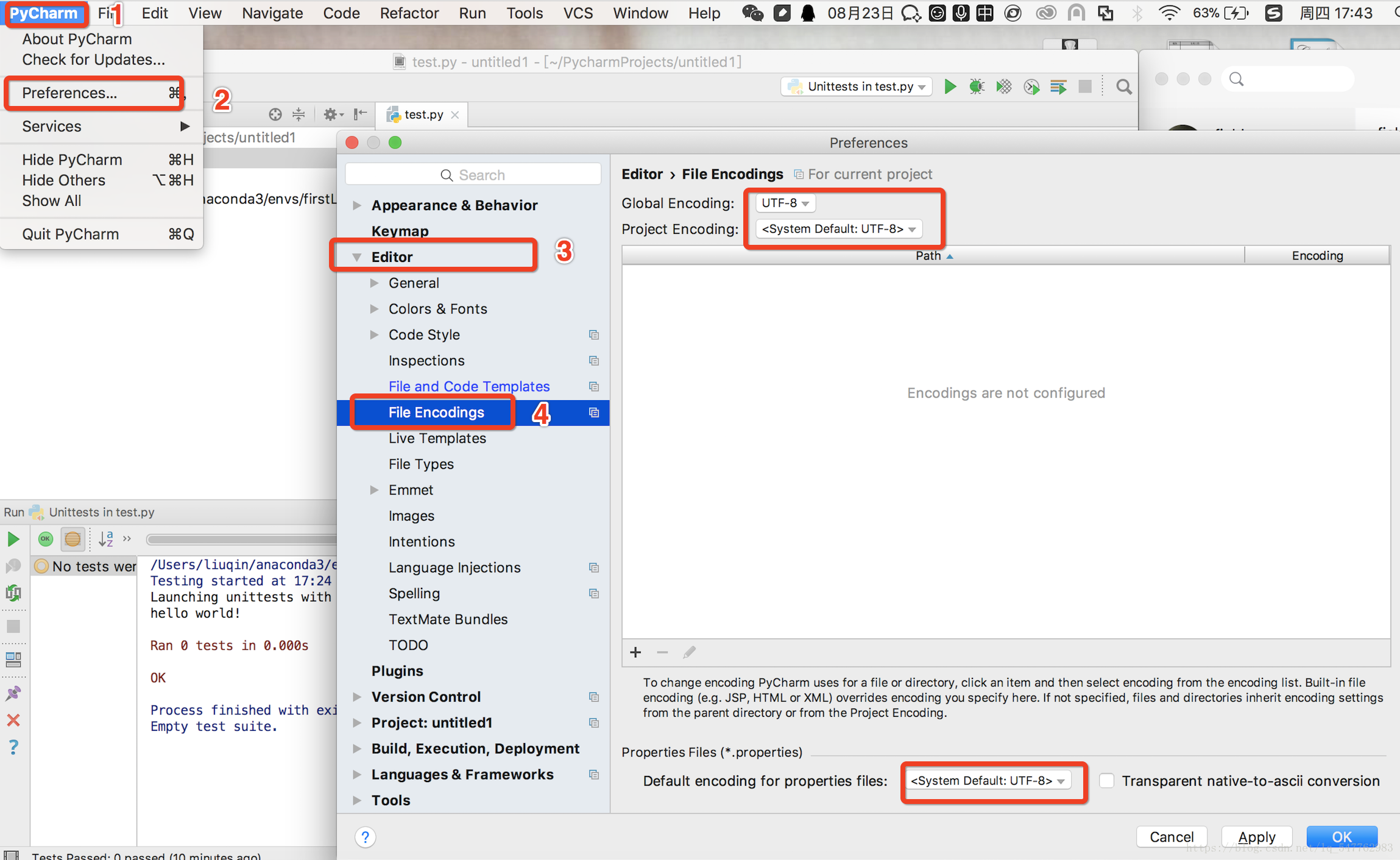The width and height of the screenshot is (1400, 860).
Task: Click the Run with Coverage icon
Action: (x=1003, y=86)
